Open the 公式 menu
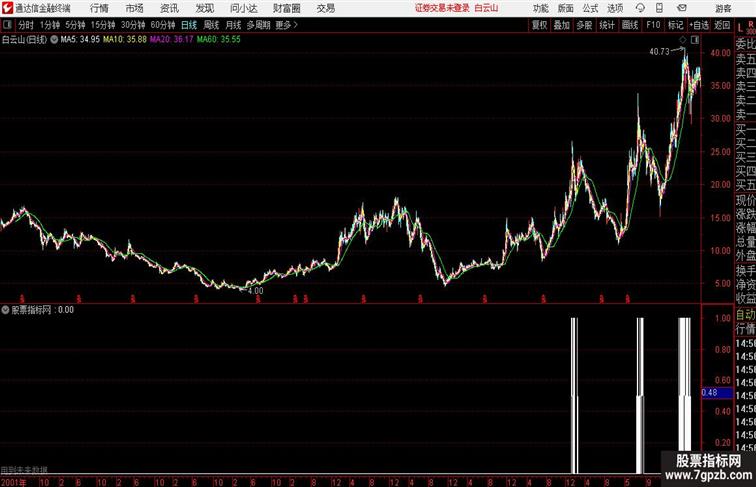The image size is (756, 487). click(590, 8)
